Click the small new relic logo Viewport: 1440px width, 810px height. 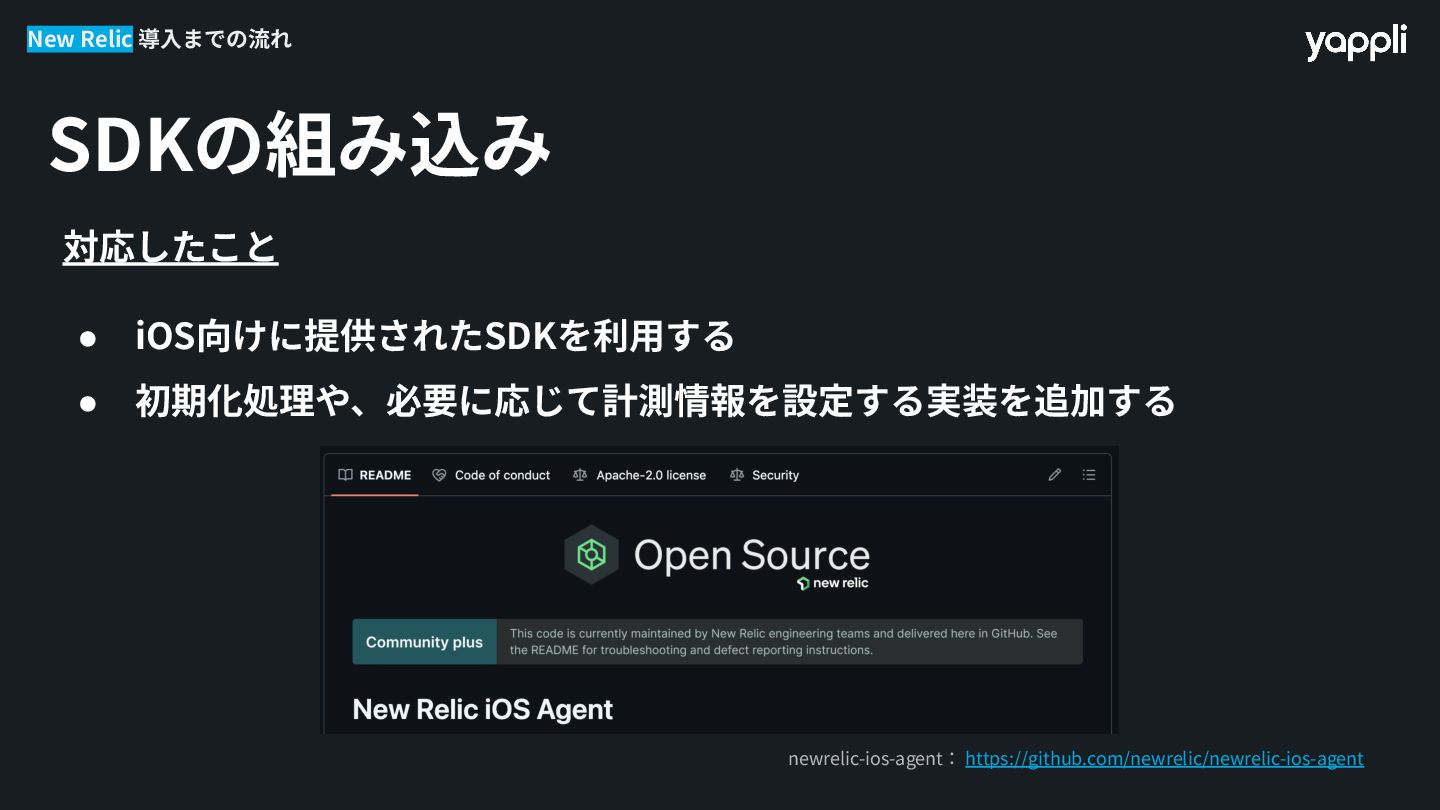(832, 583)
